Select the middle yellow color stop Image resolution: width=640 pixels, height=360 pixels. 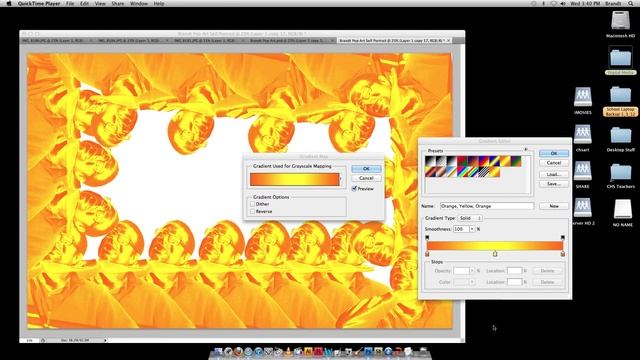click(x=495, y=254)
